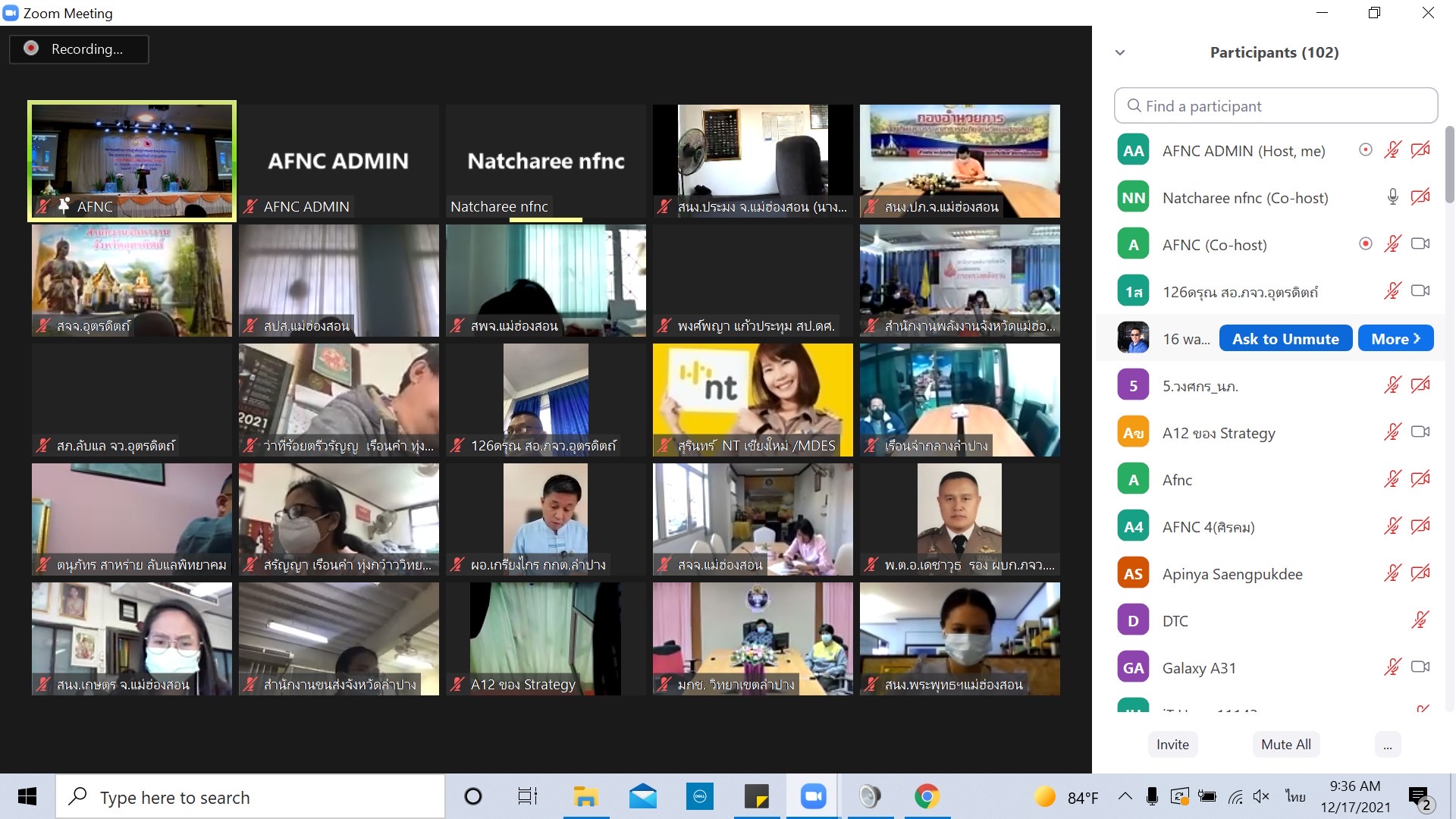Show hidden system tray icons arrow
1456x819 pixels.
[x=1125, y=796]
